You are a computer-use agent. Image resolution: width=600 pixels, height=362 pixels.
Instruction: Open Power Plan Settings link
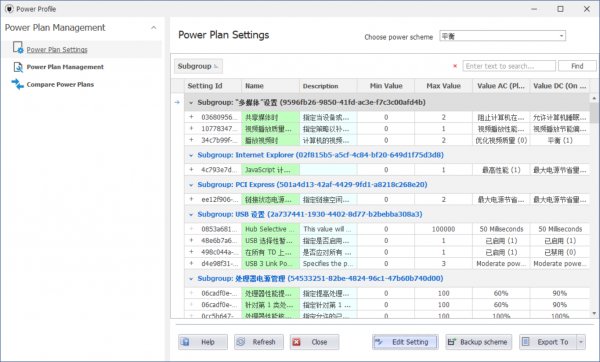coord(57,50)
